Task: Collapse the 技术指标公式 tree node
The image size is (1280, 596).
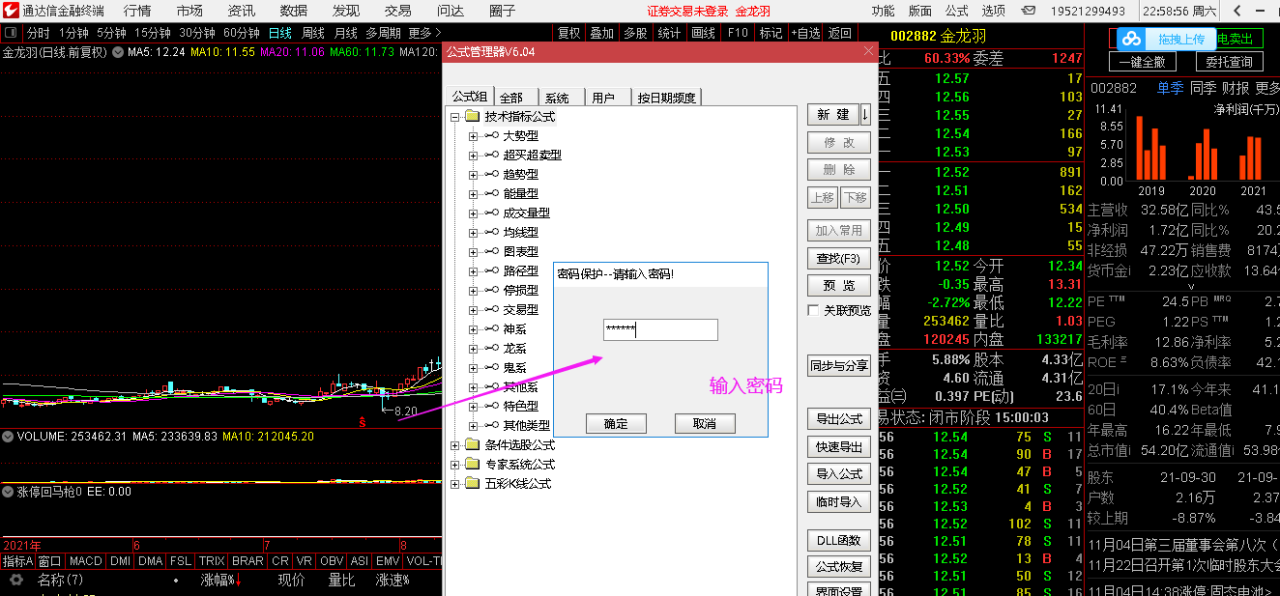Action: [x=455, y=117]
